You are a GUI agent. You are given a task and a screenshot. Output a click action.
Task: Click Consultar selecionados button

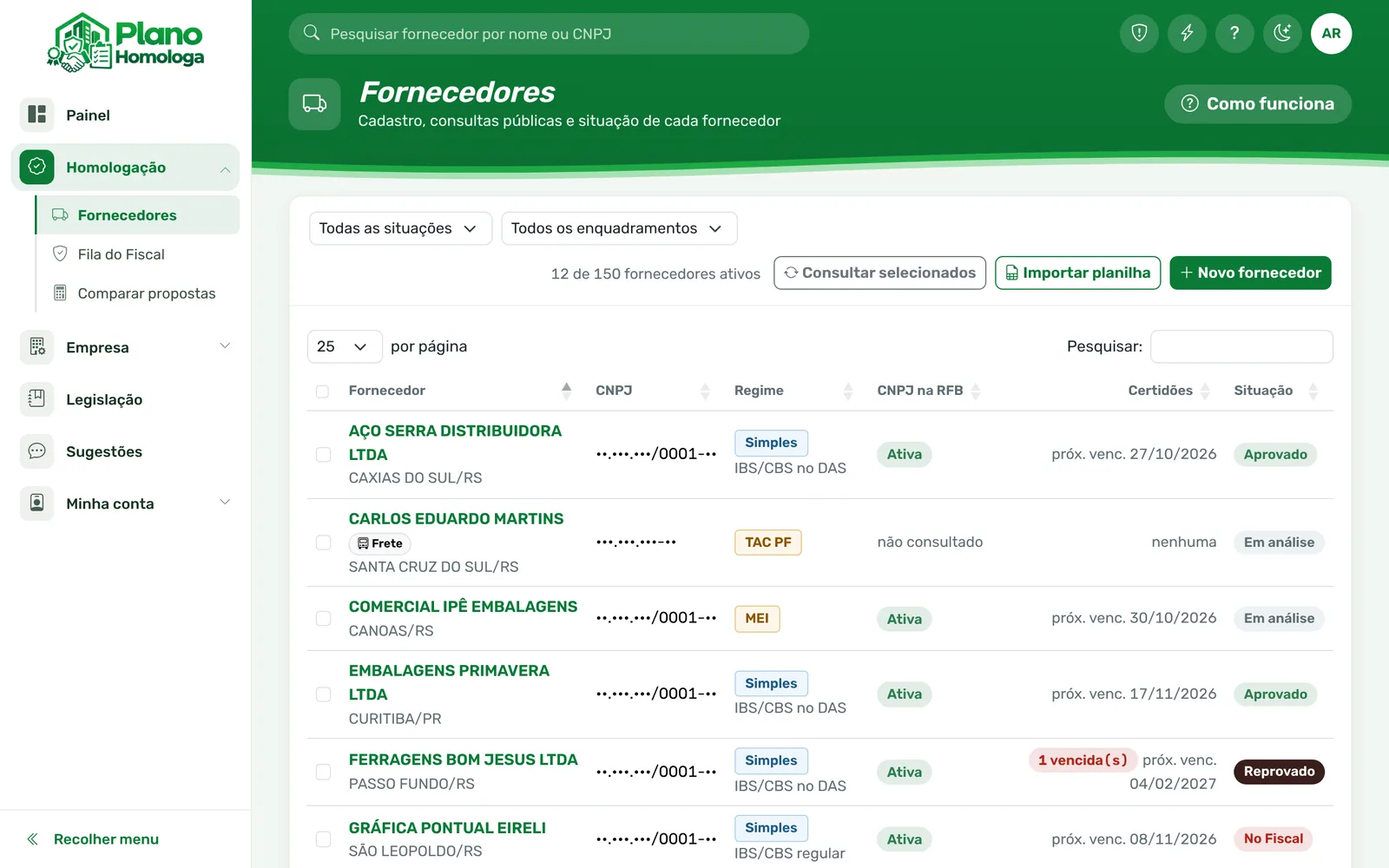[x=879, y=273]
